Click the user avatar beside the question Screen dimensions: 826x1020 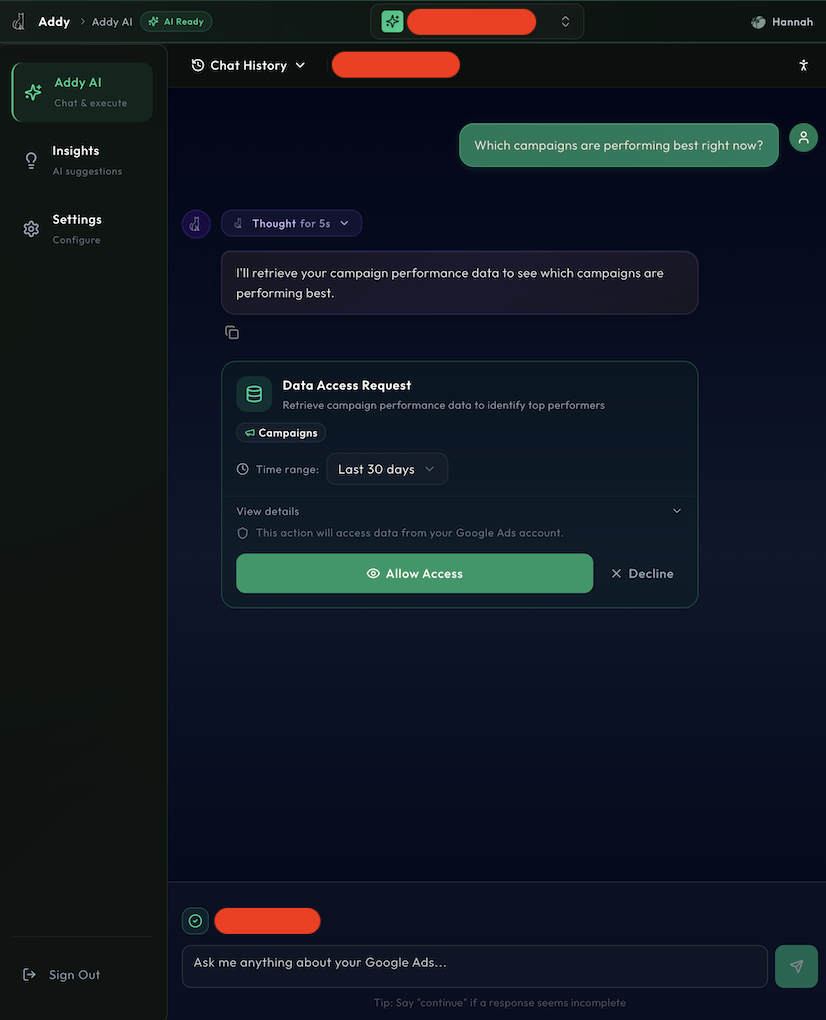(x=803, y=138)
